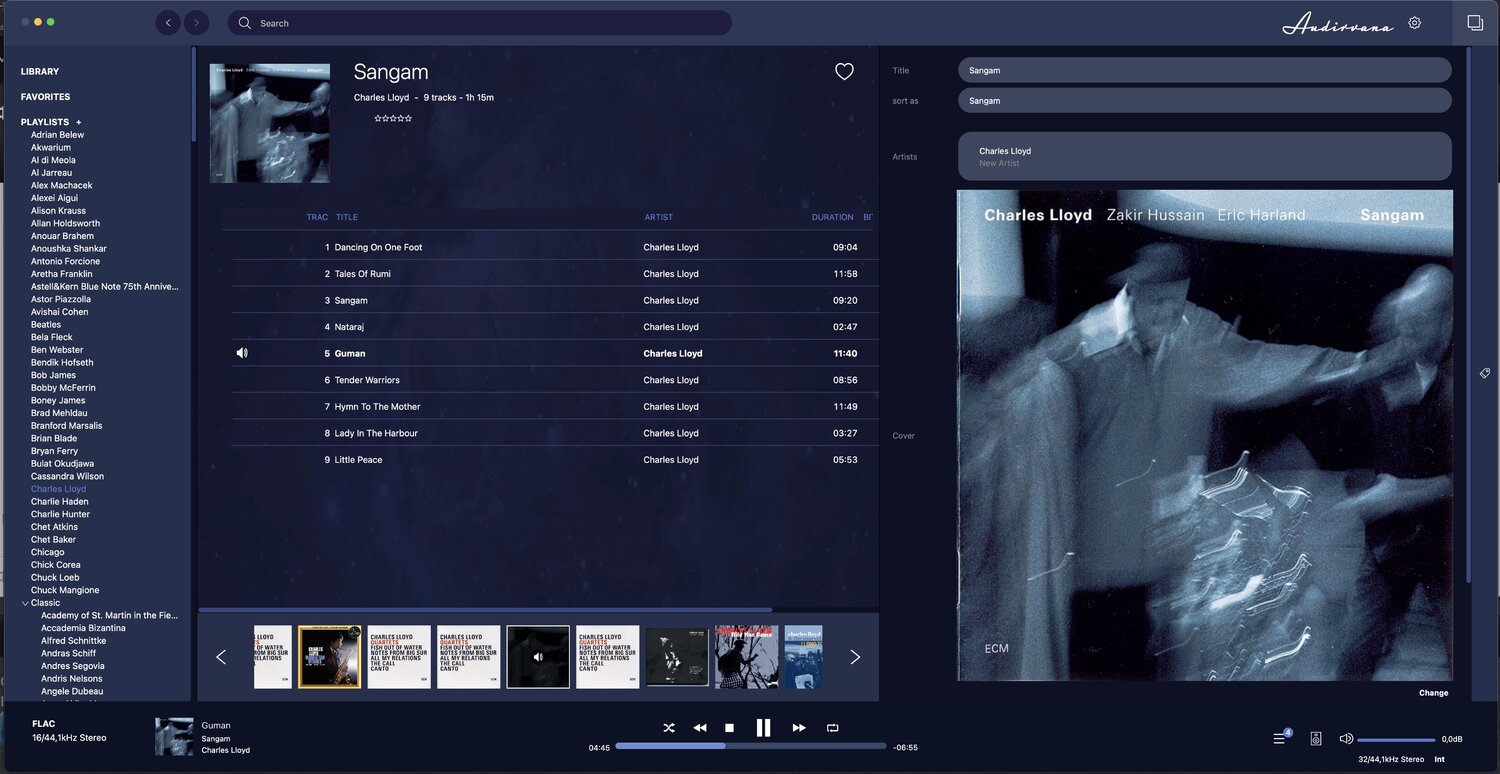Screen dimensions: 1500x774
Task: Enable shuffle playback mode
Action: (668, 727)
